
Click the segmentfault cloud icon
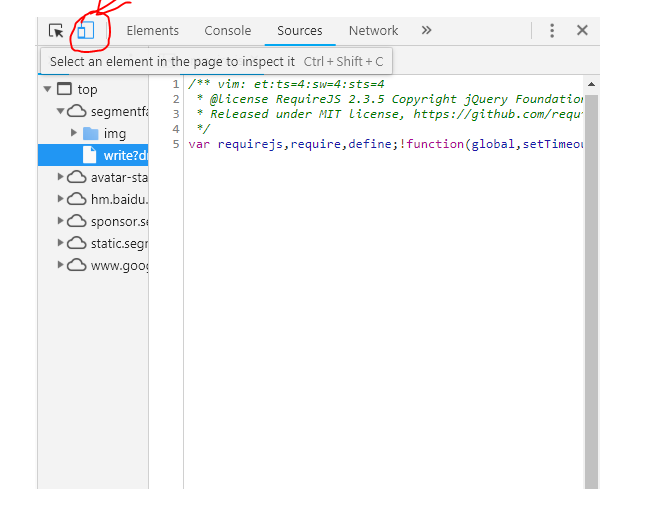coord(77,111)
